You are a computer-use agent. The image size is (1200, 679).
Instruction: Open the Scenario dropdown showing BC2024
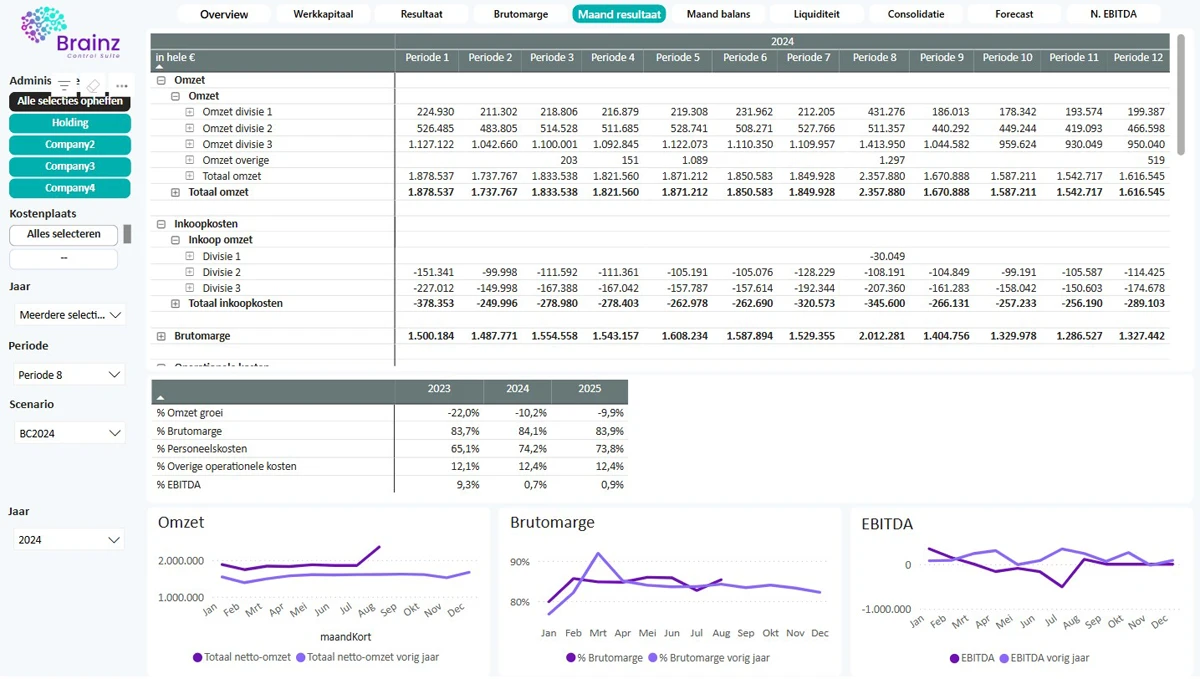pos(70,434)
